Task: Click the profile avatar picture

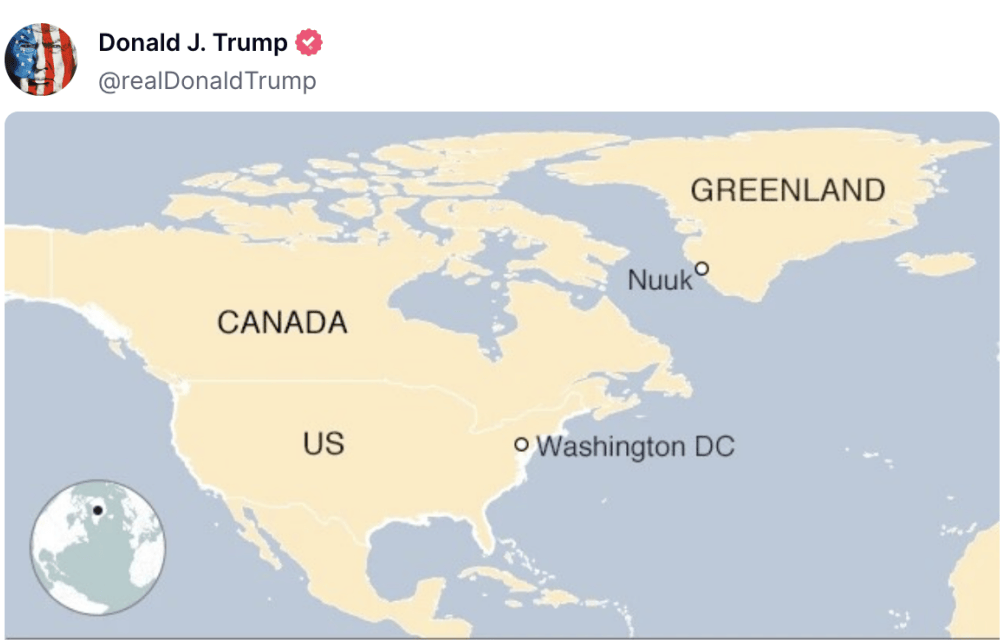Action: tap(41, 59)
